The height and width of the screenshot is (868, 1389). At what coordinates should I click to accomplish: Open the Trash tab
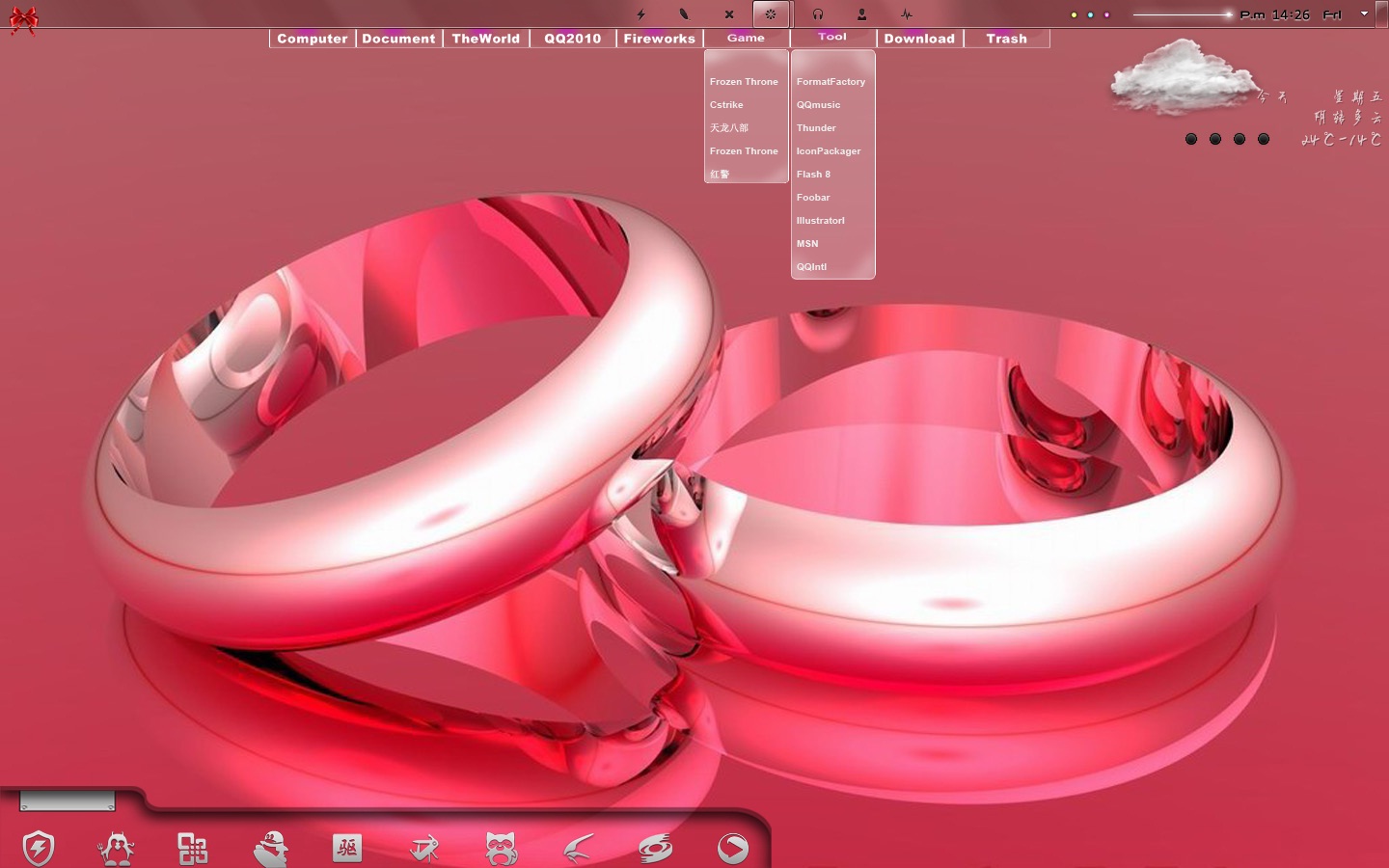(1006, 39)
